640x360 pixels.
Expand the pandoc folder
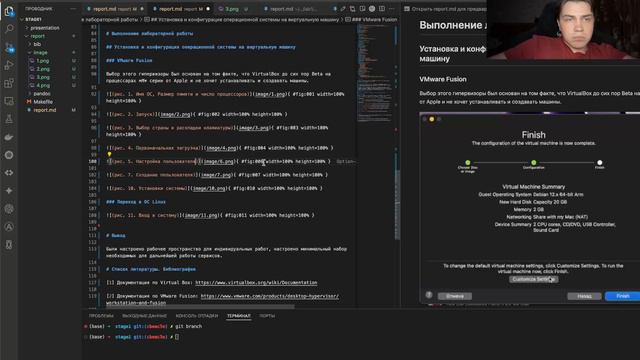pos(49,93)
